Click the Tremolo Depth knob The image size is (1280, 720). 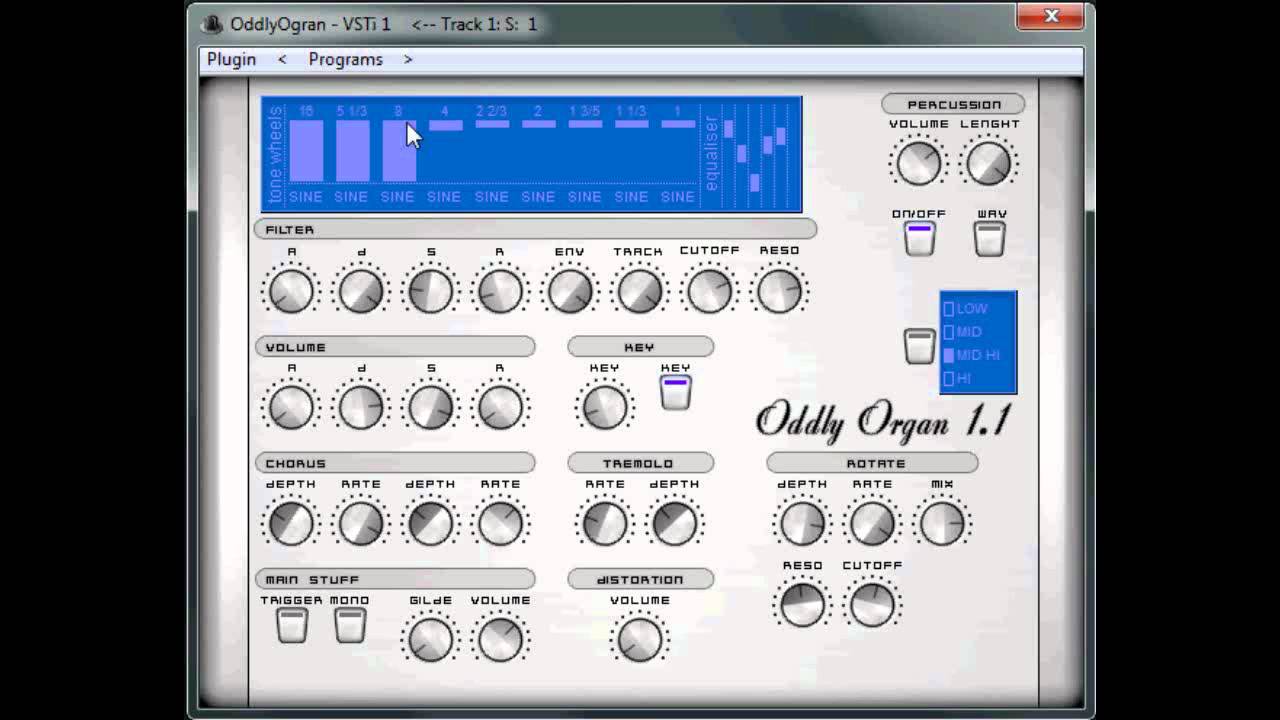coord(674,523)
